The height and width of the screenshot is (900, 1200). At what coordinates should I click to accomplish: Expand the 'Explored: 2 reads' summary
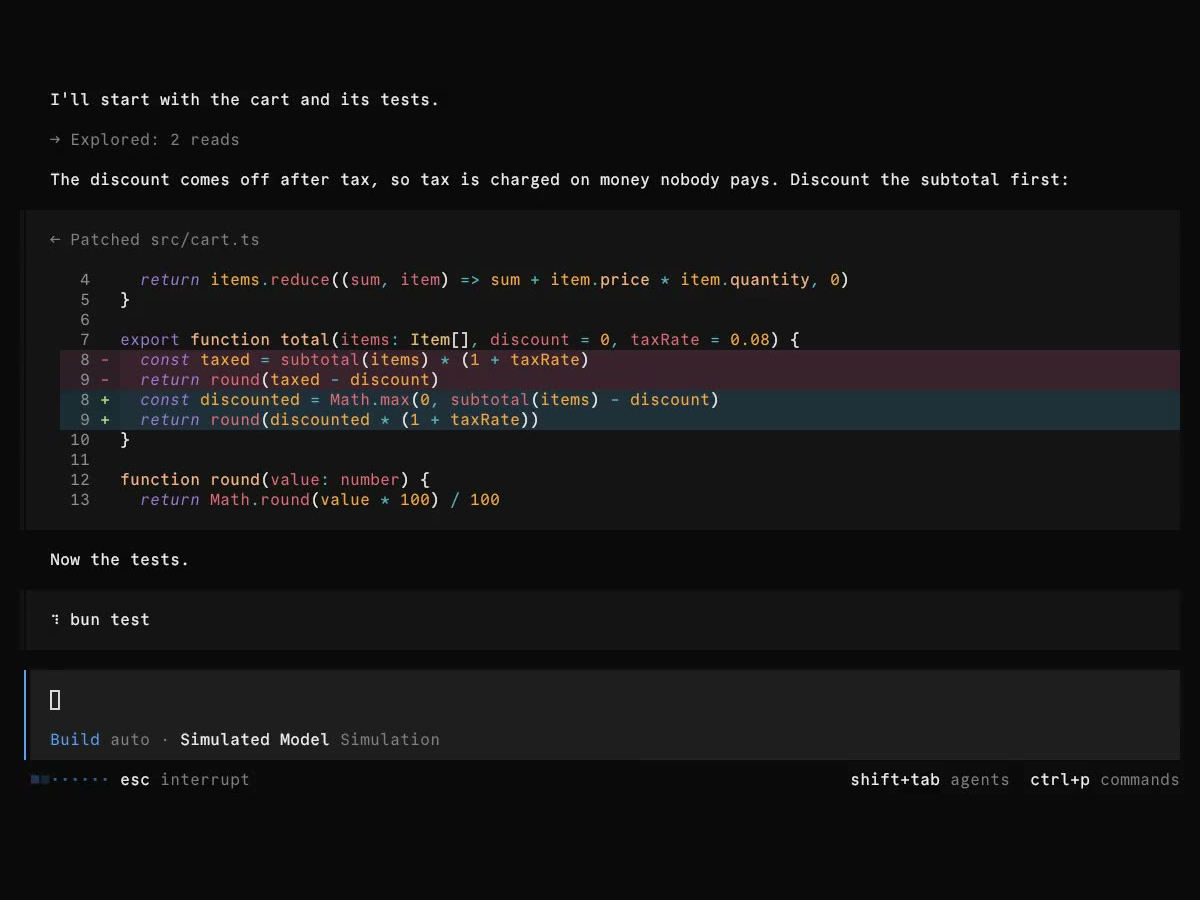tap(145, 140)
